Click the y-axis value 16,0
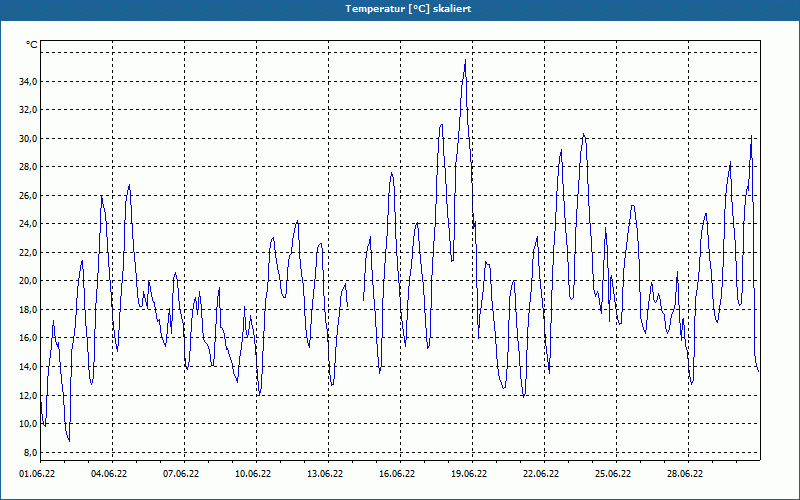Viewport: 800px width, 500px height. pyautogui.click(x=27, y=338)
